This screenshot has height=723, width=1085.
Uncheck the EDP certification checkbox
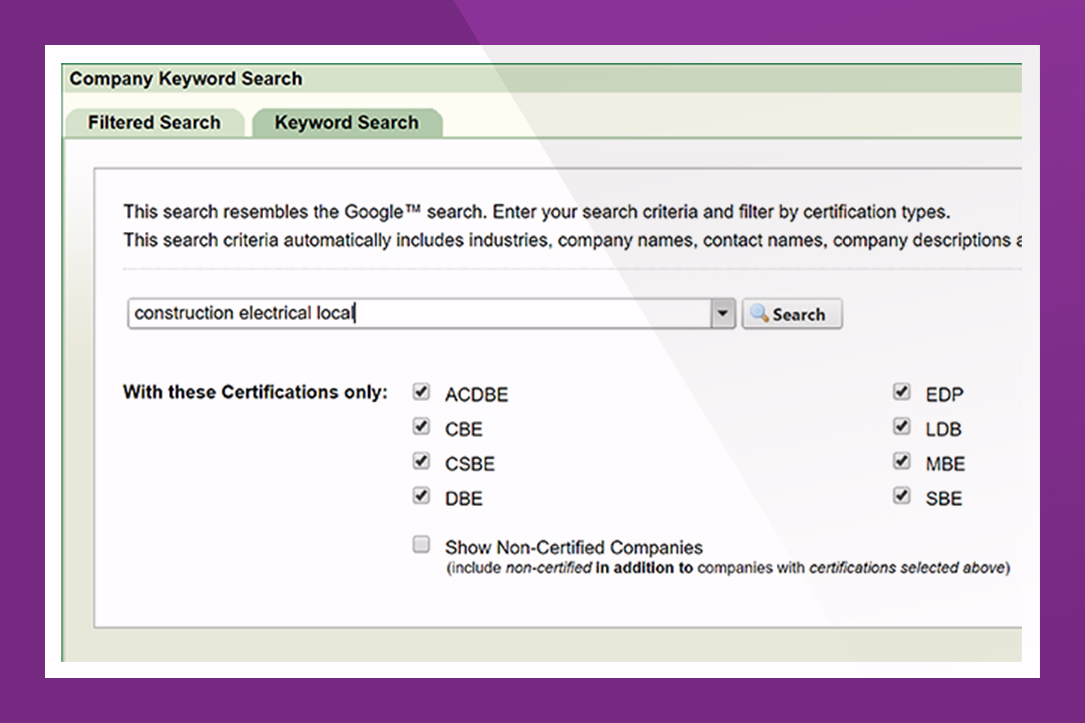click(x=901, y=392)
